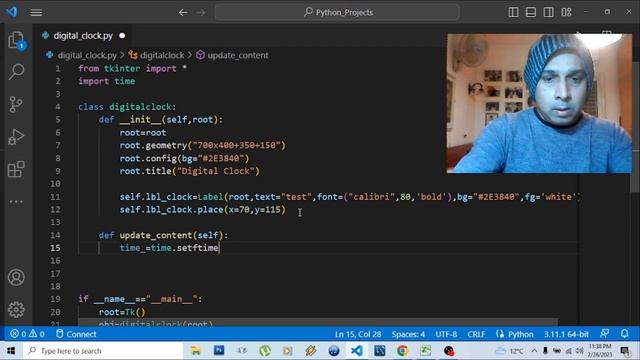Click the volume icon in system tray

[580, 351]
